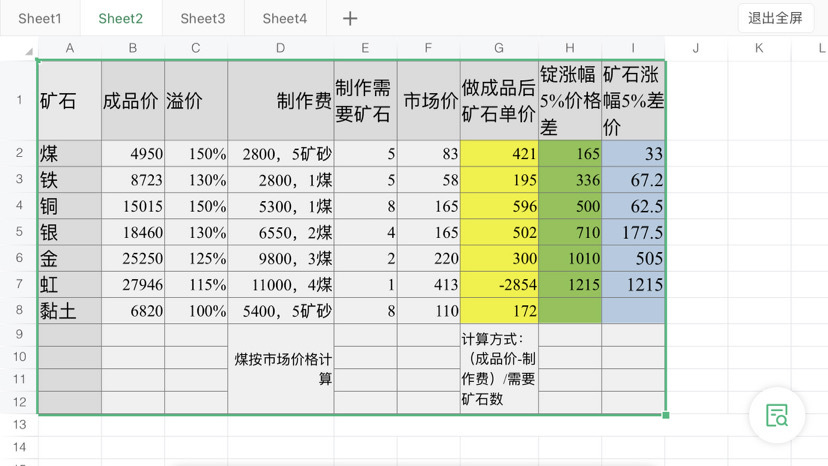Open the Sheet4 tab
This screenshot has height=466, width=828.
coord(285,18)
